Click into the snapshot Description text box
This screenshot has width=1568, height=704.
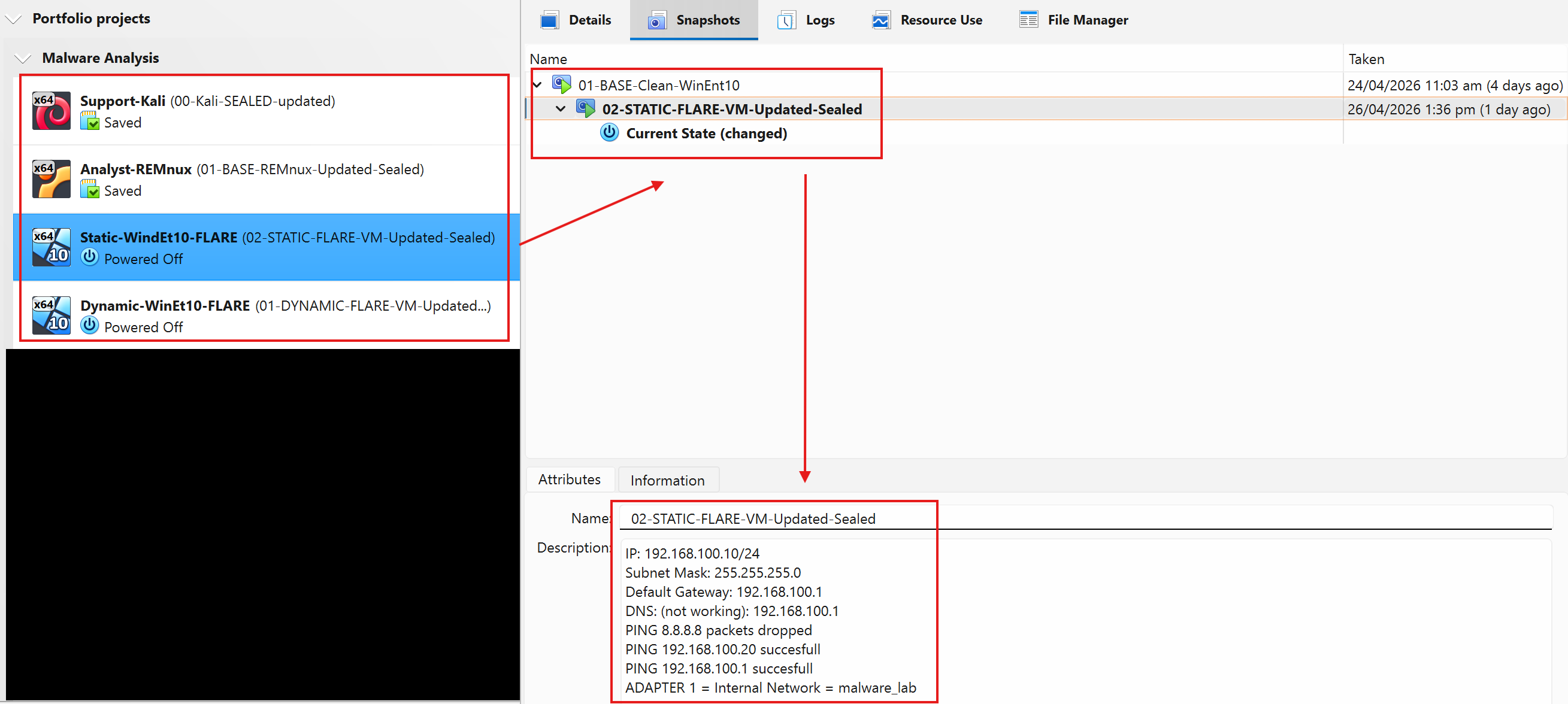pyautogui.click(x=1086, y=622)
